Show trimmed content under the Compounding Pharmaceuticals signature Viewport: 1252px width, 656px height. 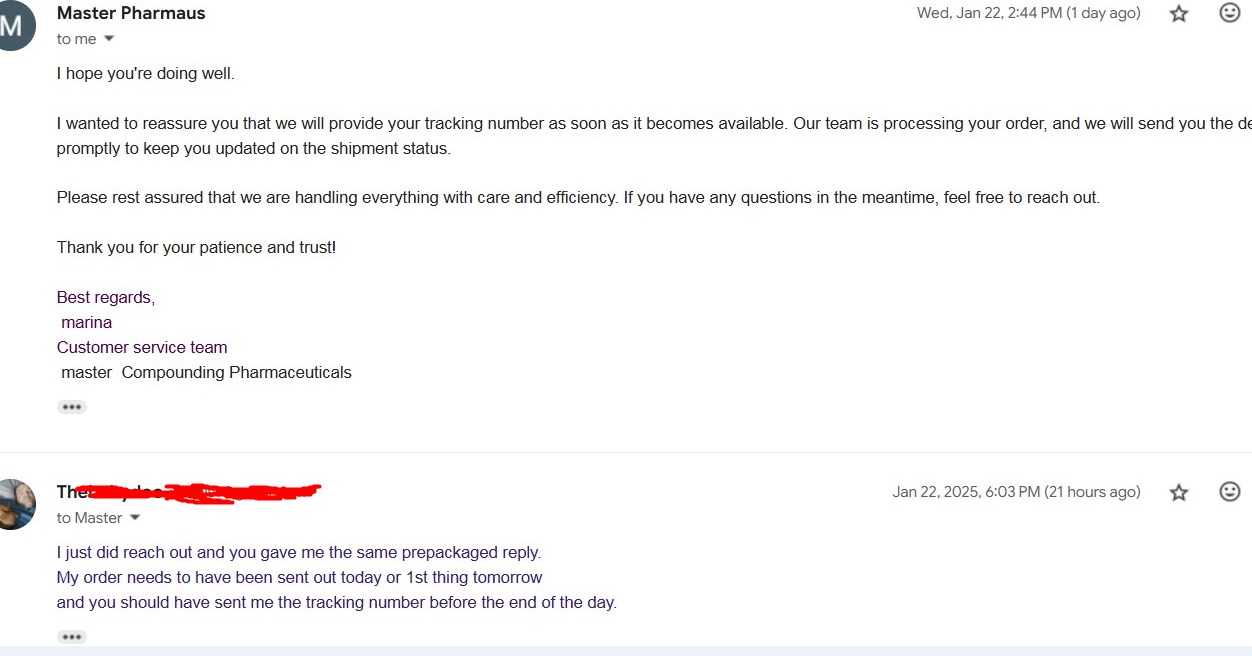pyautogui.click(x=72, y=407)
